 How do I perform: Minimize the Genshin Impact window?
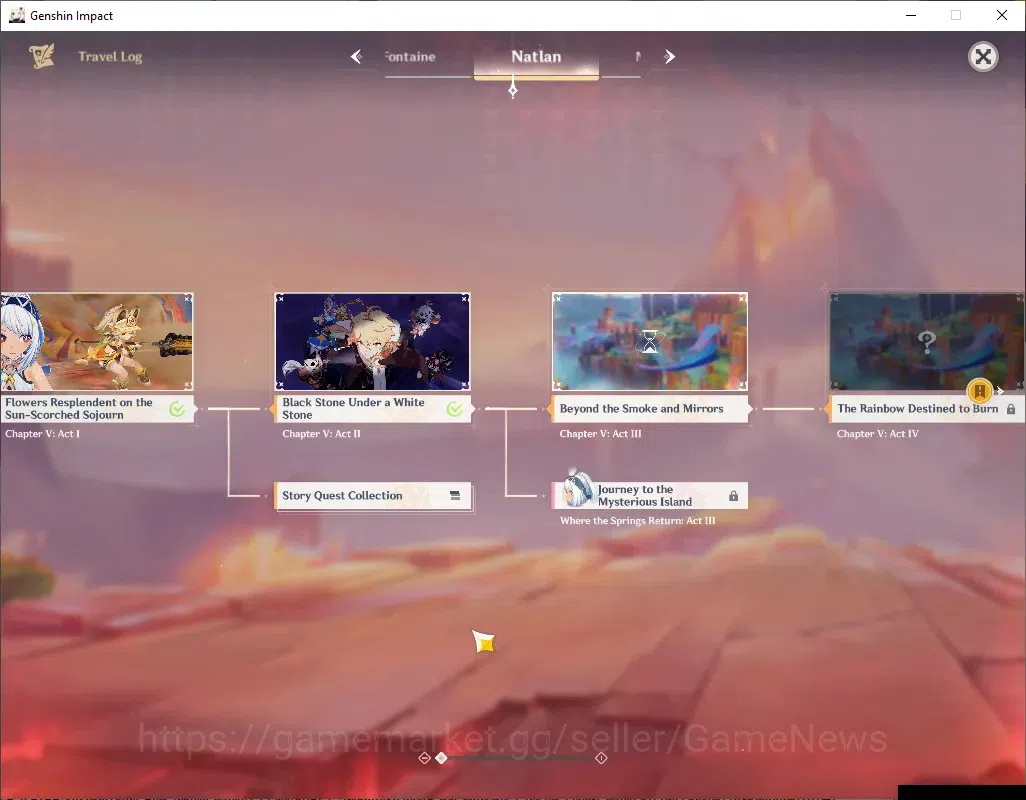pyautogui.click(x=911, y=15)
